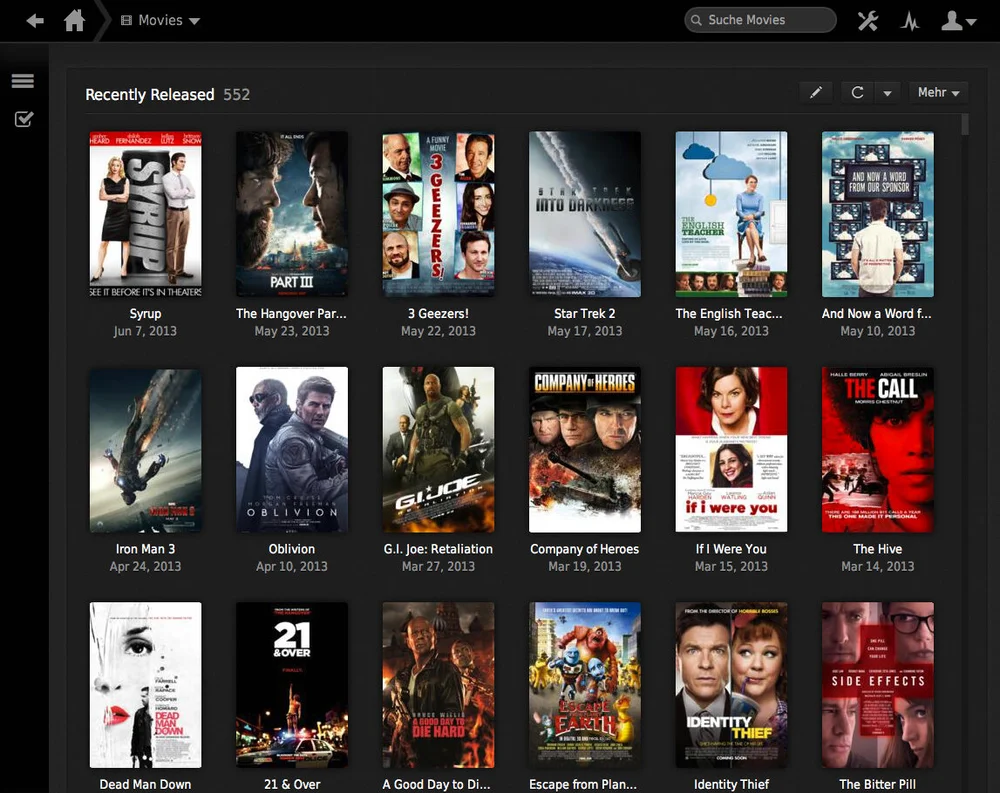Open the home icon
1000x793 pixels.
pos(75,20)
